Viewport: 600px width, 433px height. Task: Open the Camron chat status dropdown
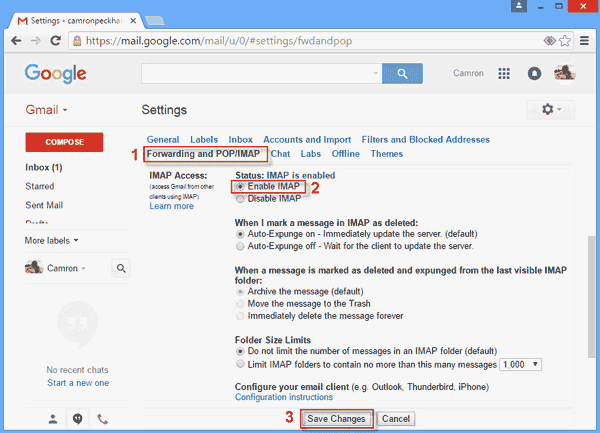point(66,268)
